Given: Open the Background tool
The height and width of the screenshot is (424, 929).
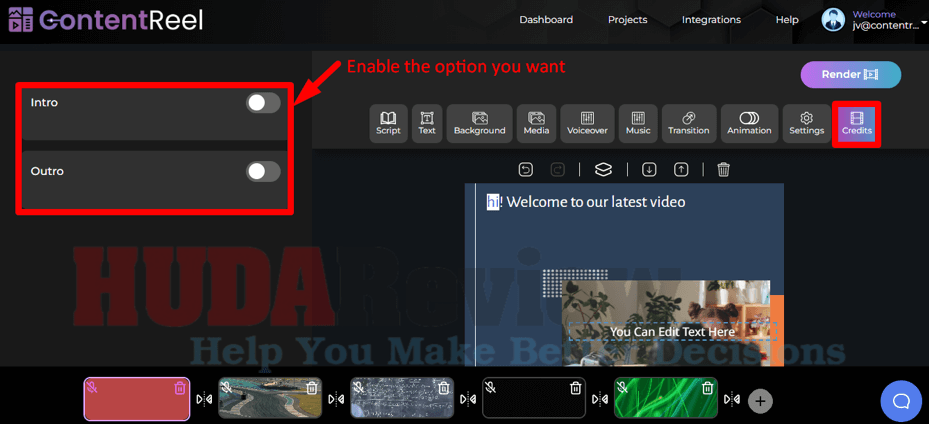Looking at the screenshot, I should tap(479, 124).
